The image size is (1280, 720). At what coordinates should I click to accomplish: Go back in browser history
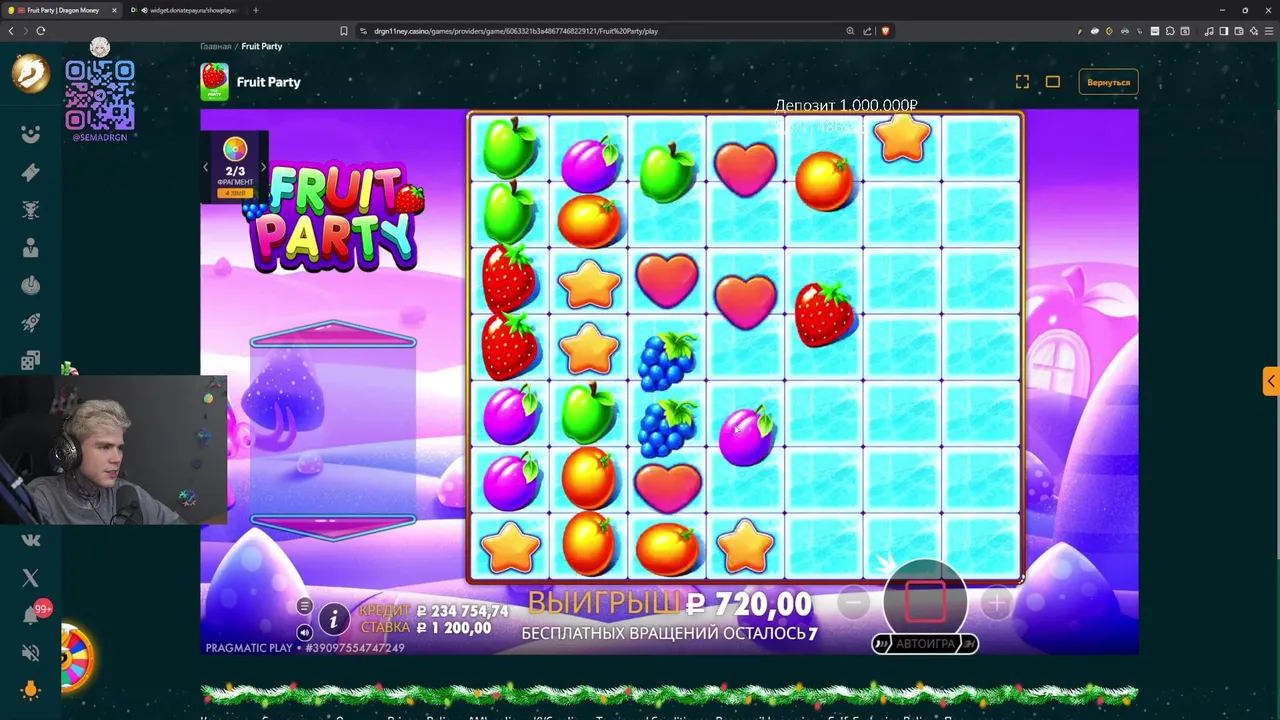point(11,31)
